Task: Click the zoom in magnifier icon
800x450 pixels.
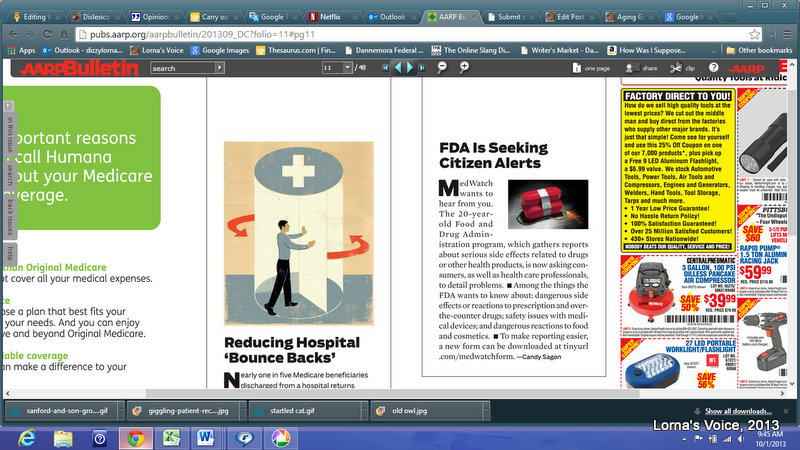Action: 464,68
